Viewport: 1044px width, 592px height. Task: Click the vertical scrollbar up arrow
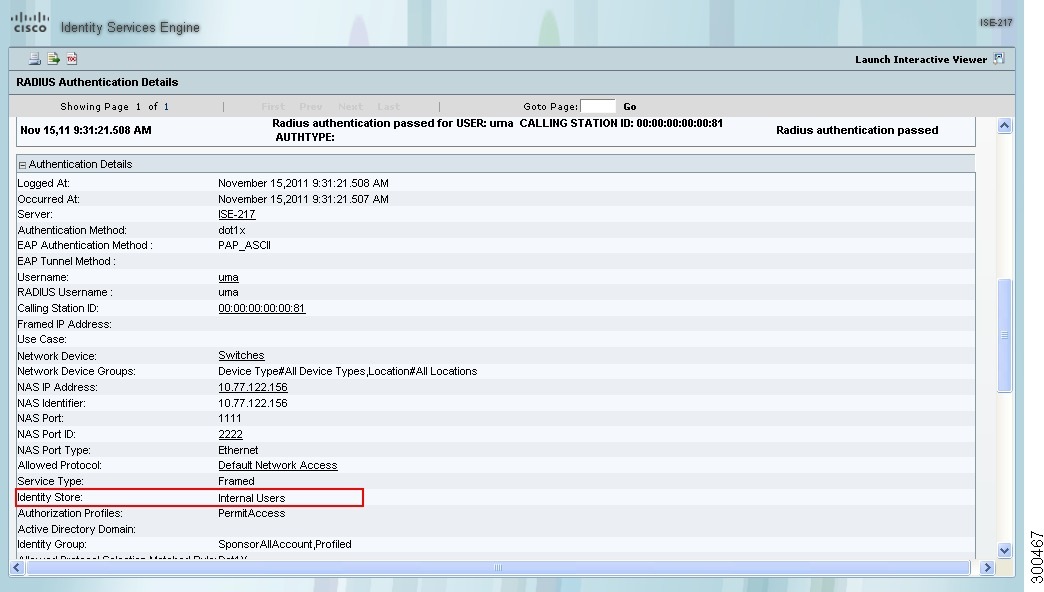(1005, 125)
